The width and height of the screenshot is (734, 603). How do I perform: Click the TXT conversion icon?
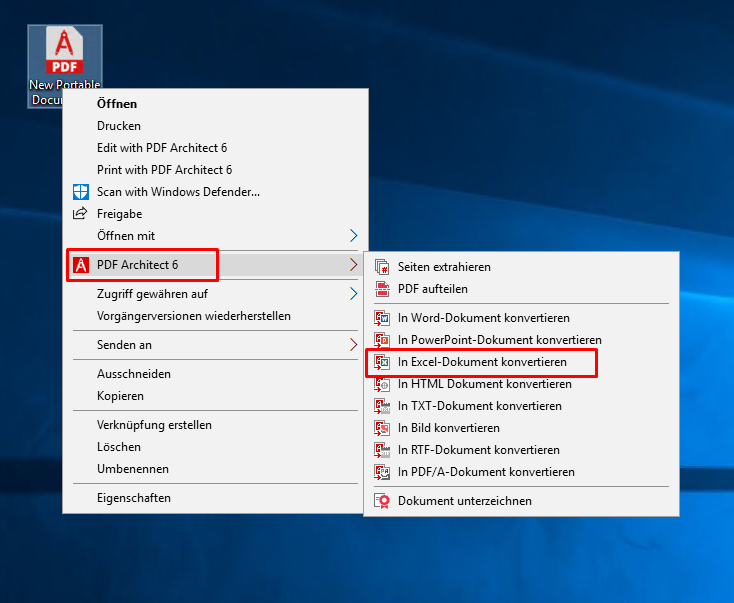[x=382, y=406]
